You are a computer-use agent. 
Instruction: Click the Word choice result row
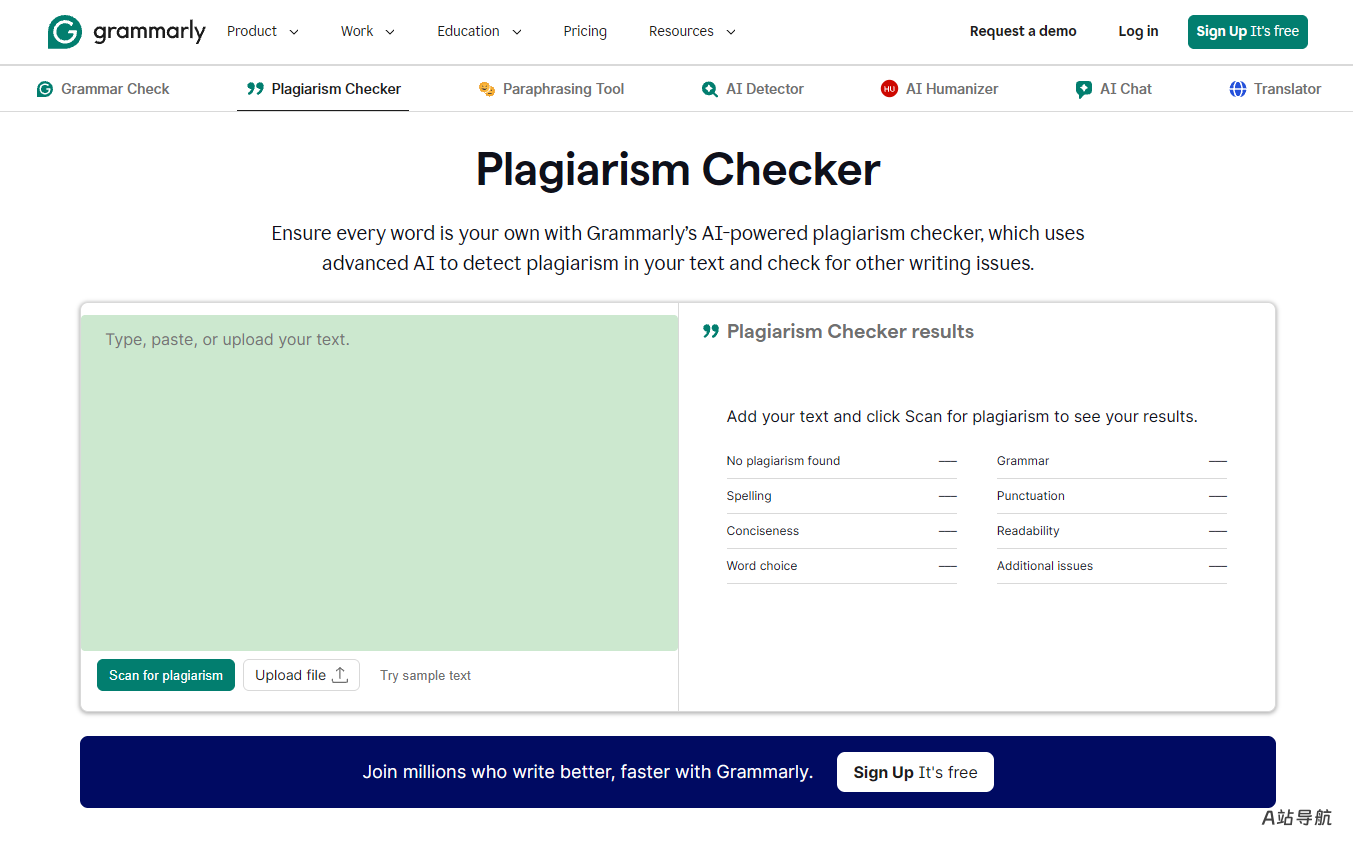pos(841,566)
